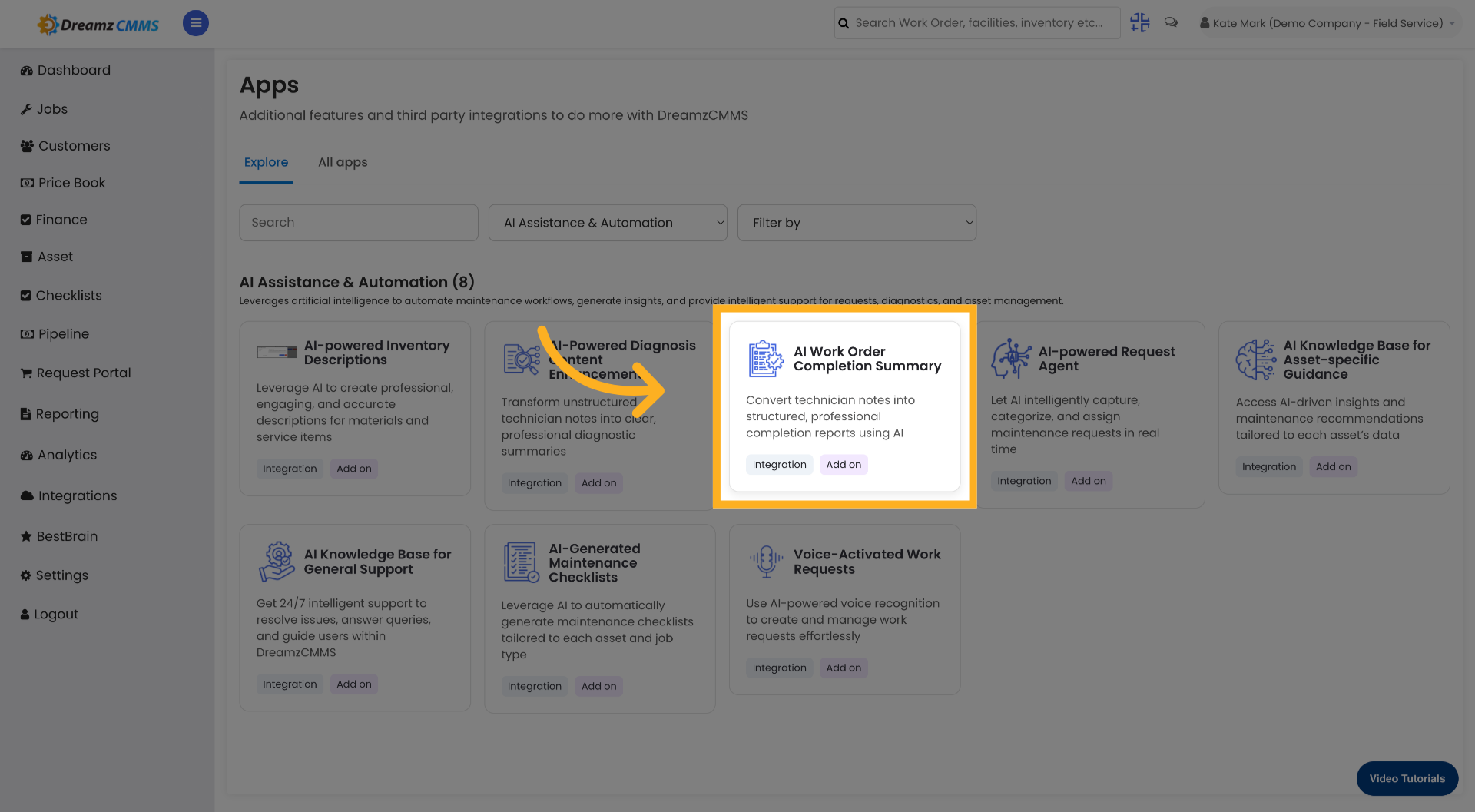Switch to the All apps tab

(343, 162)
